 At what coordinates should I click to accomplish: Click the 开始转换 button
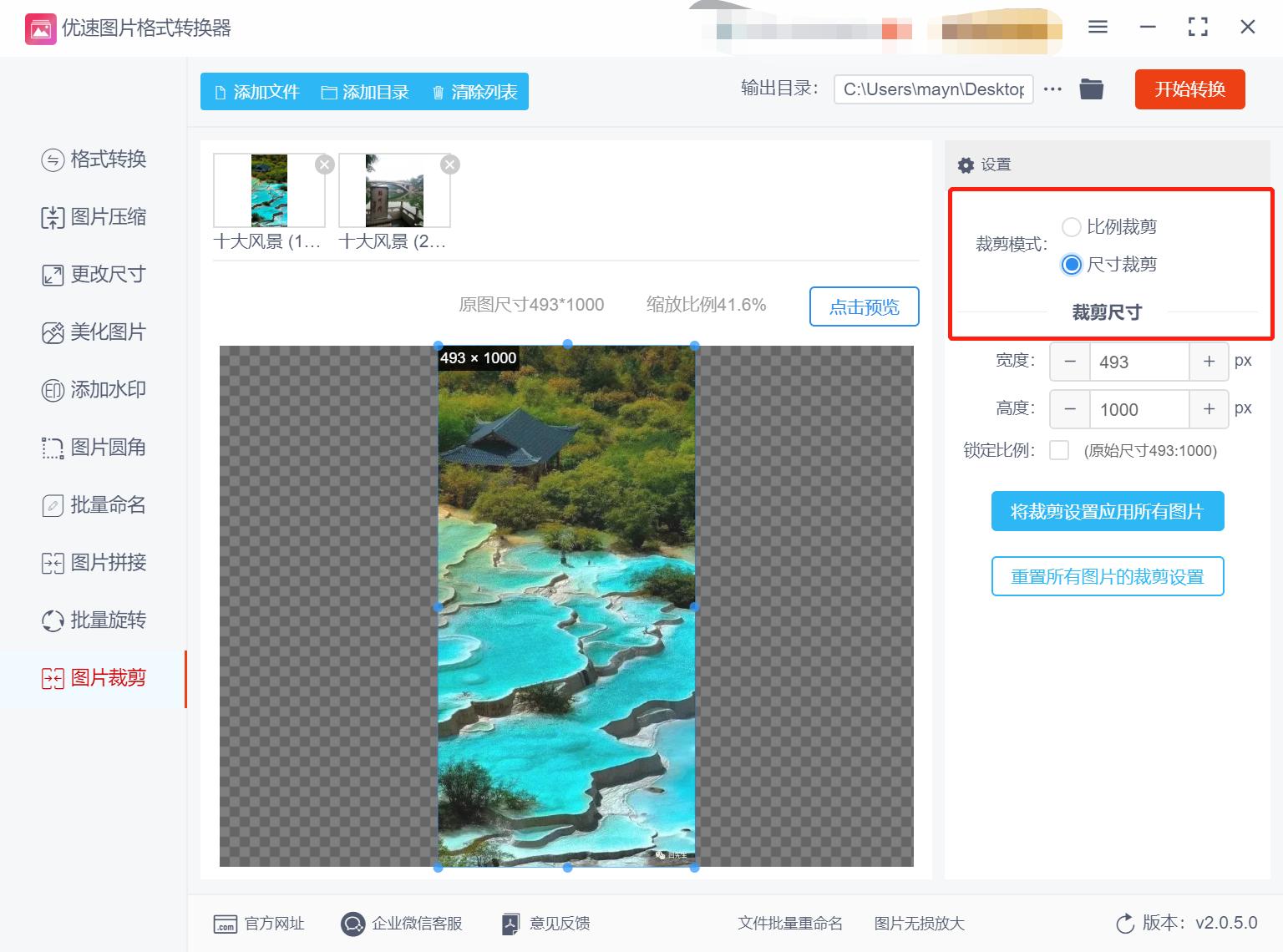point(1189,89)
